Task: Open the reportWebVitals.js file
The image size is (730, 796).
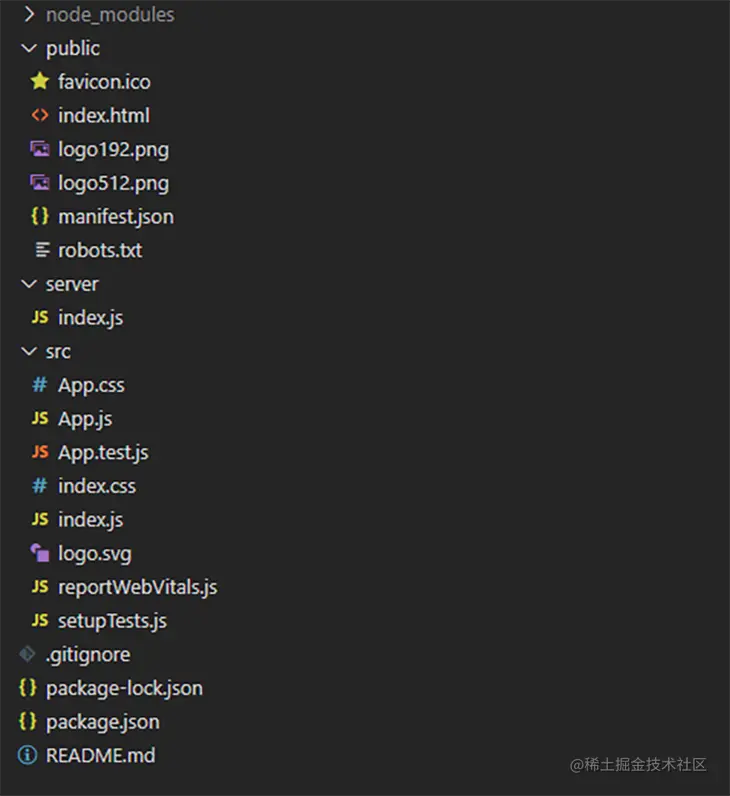Action: [x=138, y=588]
